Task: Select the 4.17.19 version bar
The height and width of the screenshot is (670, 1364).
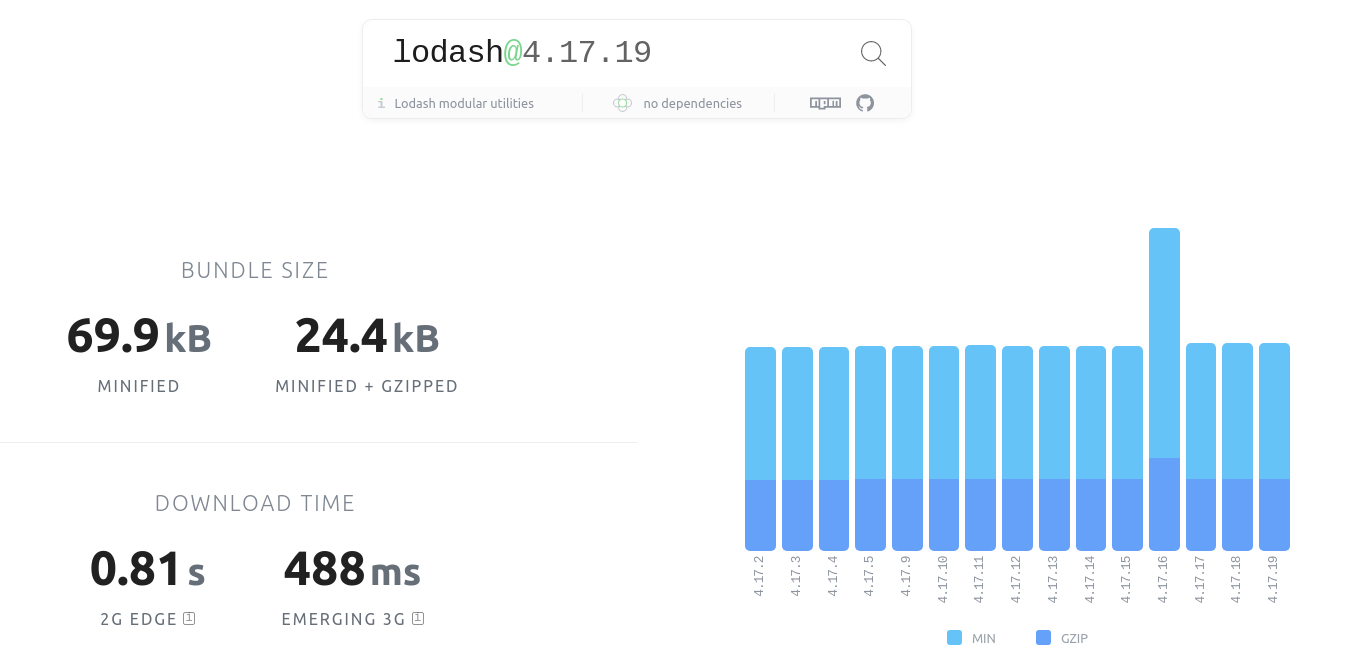Action: coord(1274,447)
